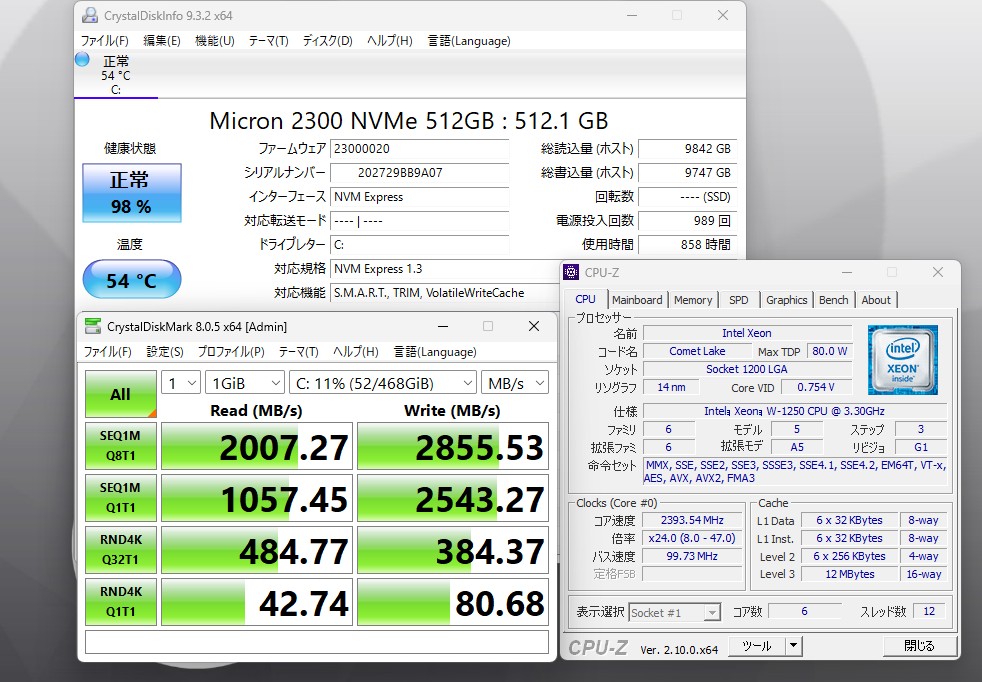Screen dimensions: 982x682
Task: Click the CPU-Z app icon in title bar
Action: tap(571, 272)
